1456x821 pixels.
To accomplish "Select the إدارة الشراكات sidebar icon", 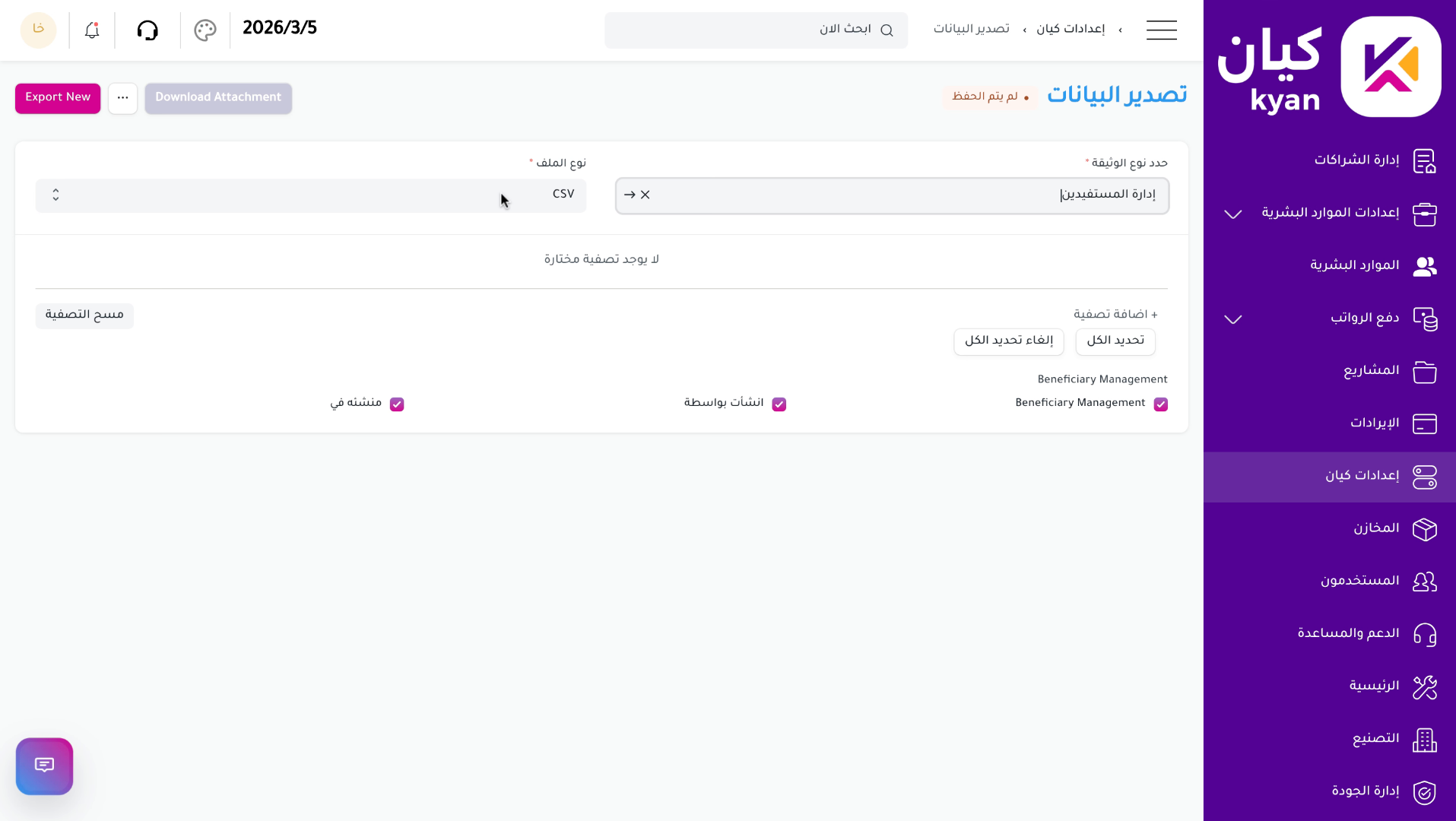I will pyautogui.click(x=1425, y=160).
